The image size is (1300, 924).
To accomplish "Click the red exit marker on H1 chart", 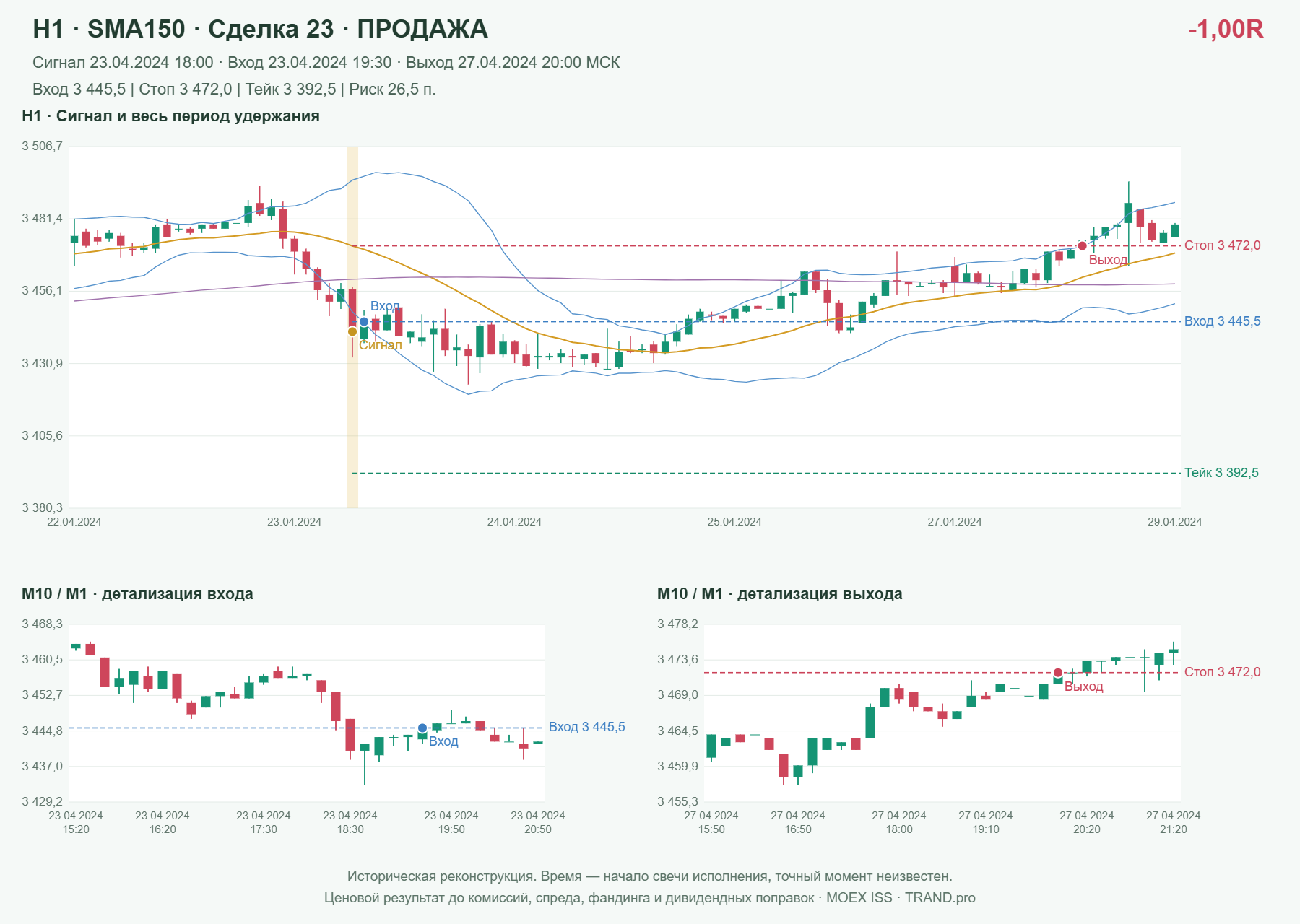I will click(x=1082, y=246).
